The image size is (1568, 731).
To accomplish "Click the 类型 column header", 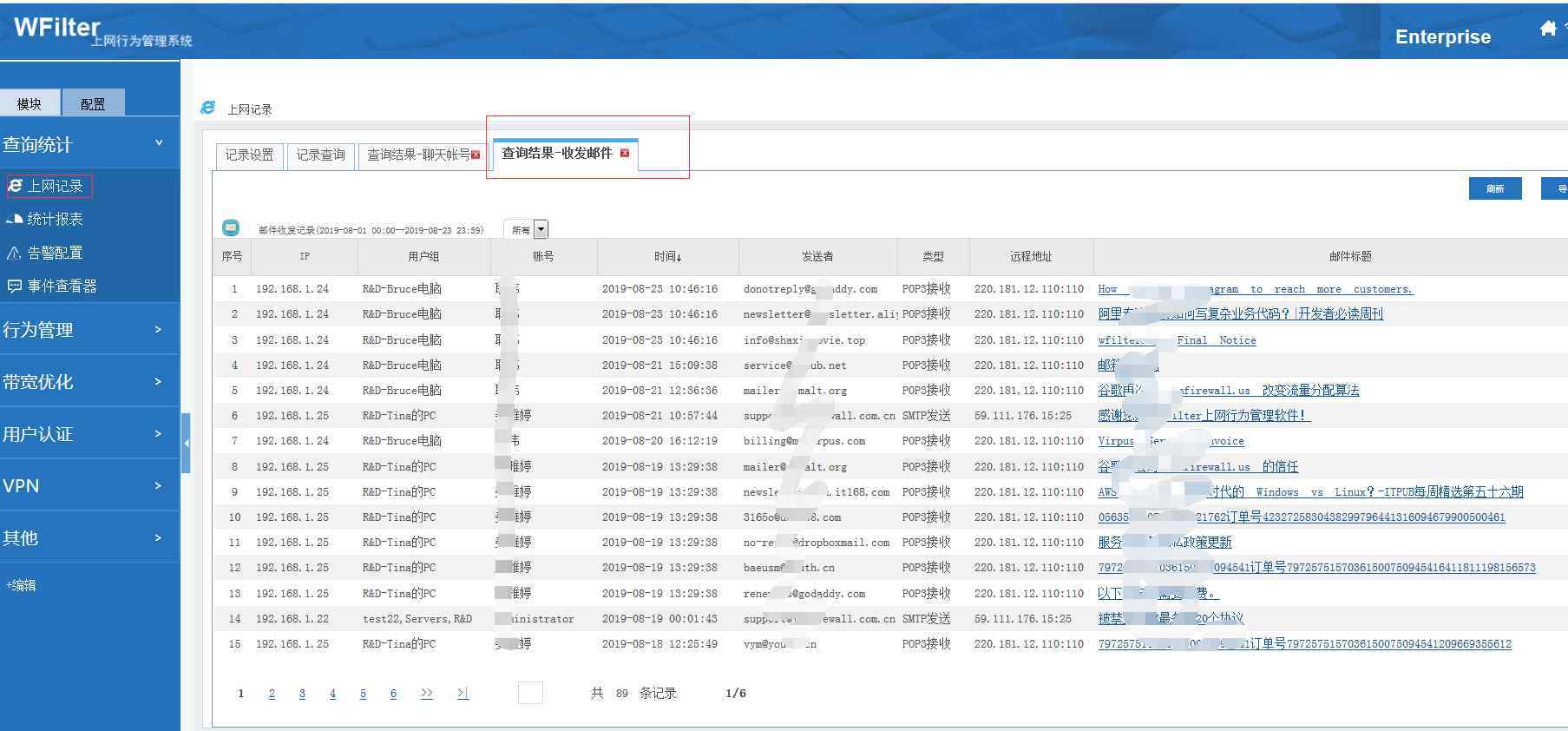I will click(933, 256).
